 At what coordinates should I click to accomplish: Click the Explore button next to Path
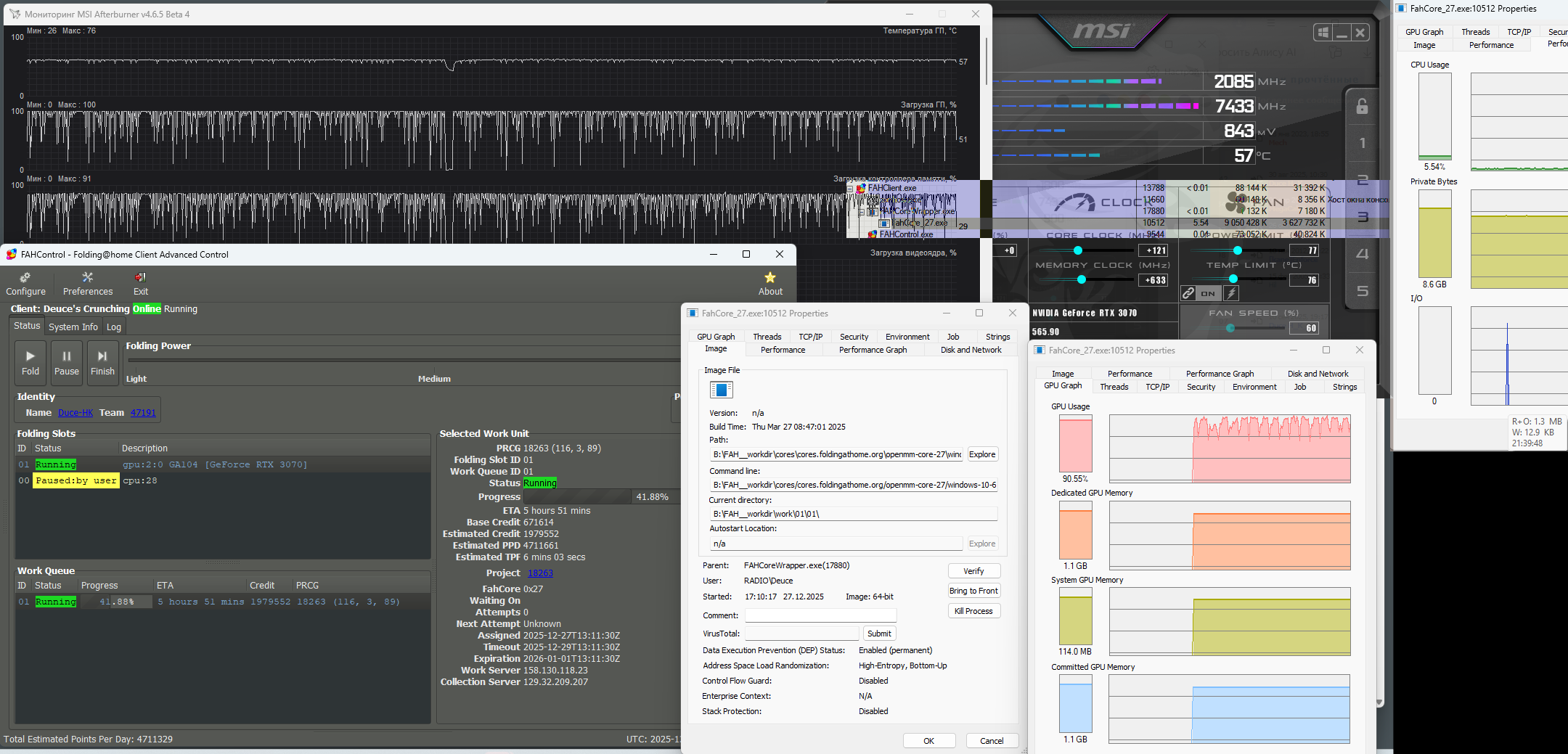coord(982,454)
